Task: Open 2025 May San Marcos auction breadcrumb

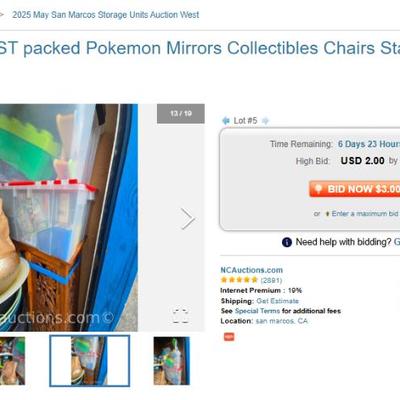Action: tap(106, 15)
